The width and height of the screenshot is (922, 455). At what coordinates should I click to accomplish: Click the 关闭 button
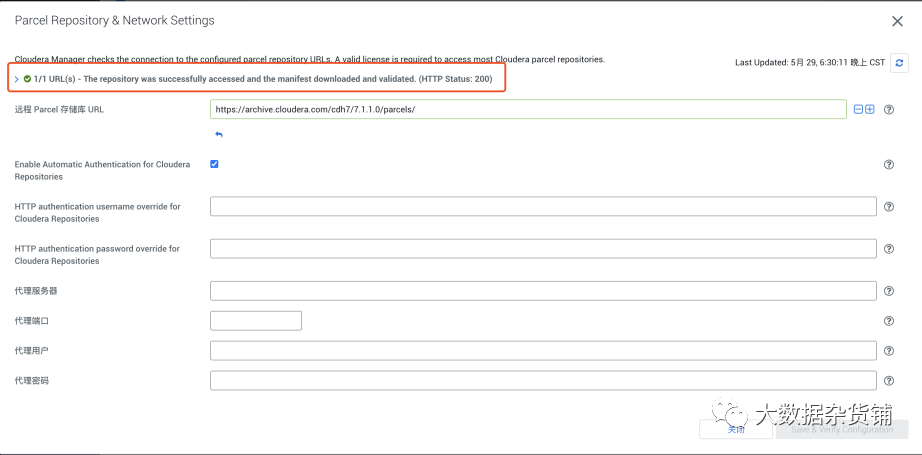point(736,429)
